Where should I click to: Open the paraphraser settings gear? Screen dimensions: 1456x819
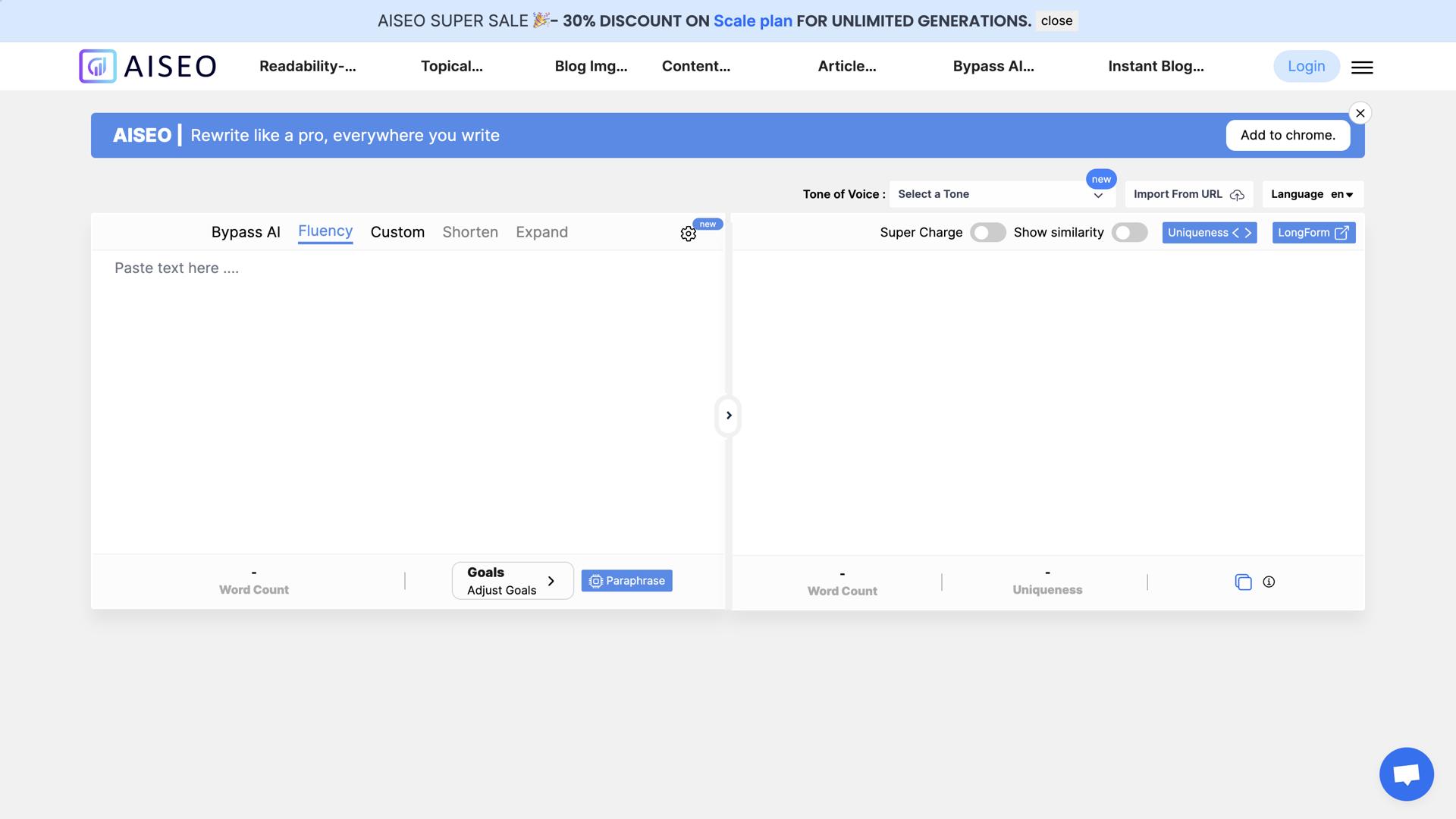(x=689, y=233)
